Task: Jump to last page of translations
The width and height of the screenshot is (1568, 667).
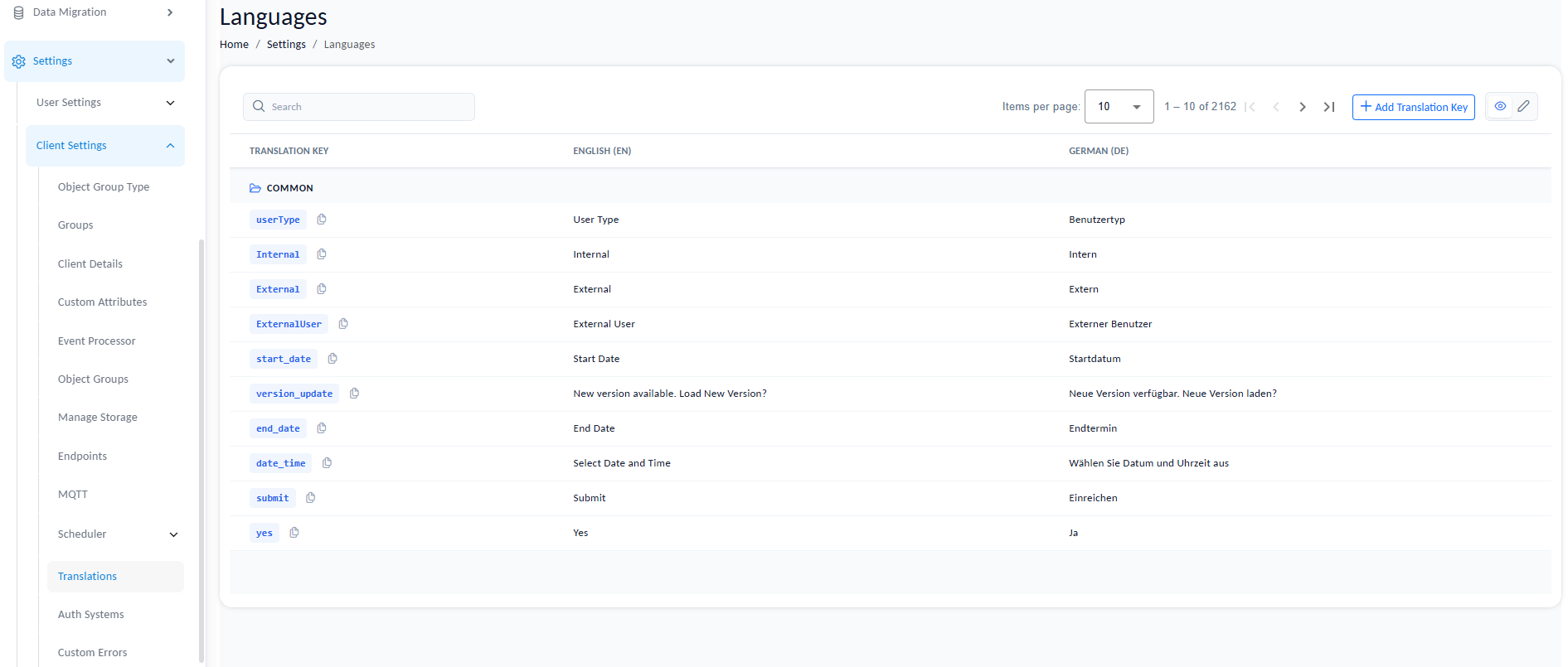Action: coord(1329,107)
